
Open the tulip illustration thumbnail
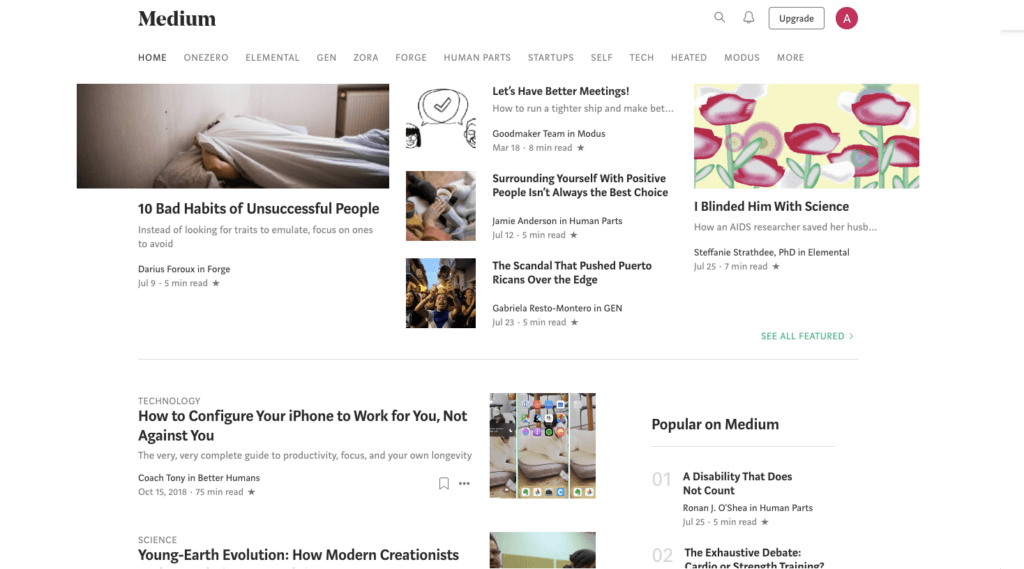coord(807,136)
